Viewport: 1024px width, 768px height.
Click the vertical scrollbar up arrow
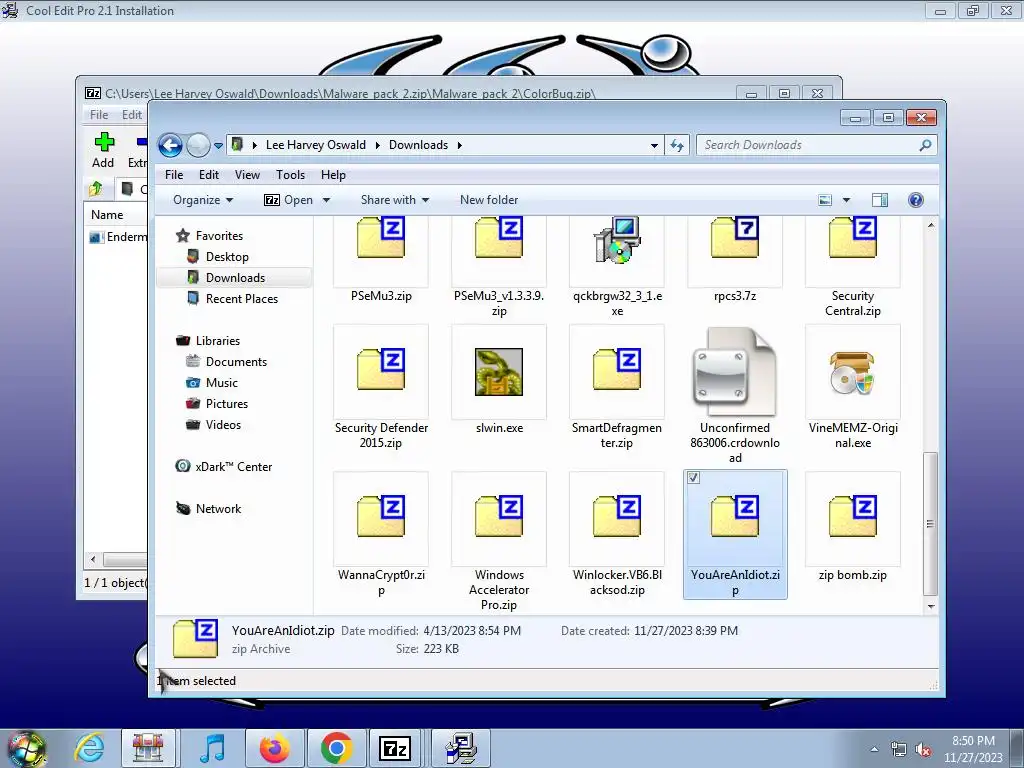(x=931, y=225)
